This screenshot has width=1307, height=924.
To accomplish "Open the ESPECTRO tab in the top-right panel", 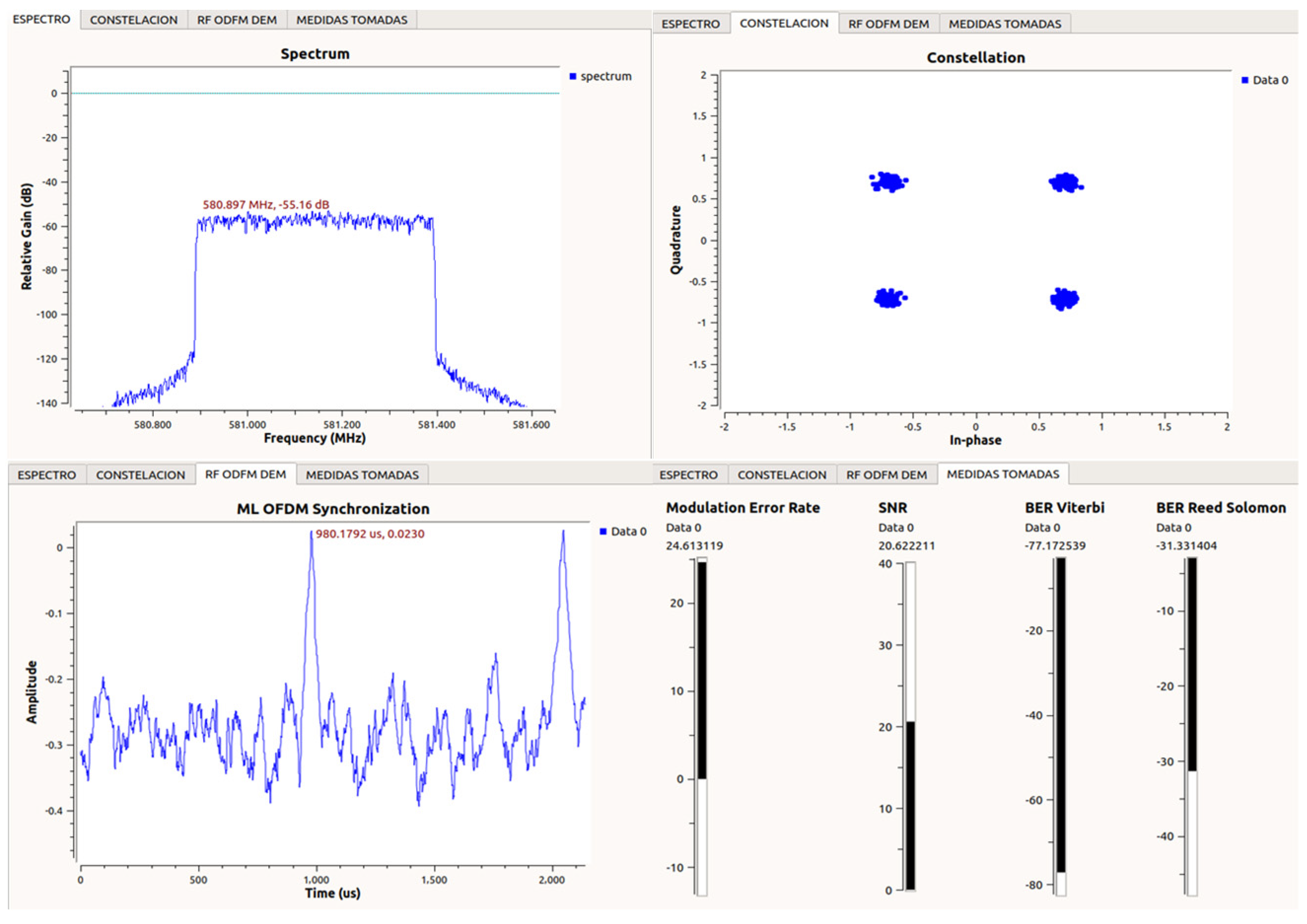I will click(x=691, y=24).
